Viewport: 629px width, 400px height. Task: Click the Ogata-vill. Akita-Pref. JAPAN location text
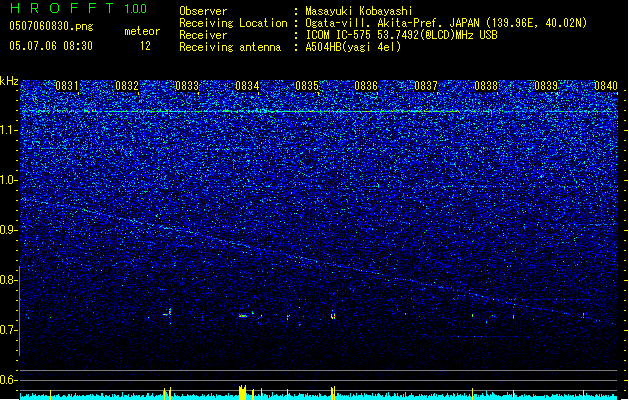click(x=446, y=23)
